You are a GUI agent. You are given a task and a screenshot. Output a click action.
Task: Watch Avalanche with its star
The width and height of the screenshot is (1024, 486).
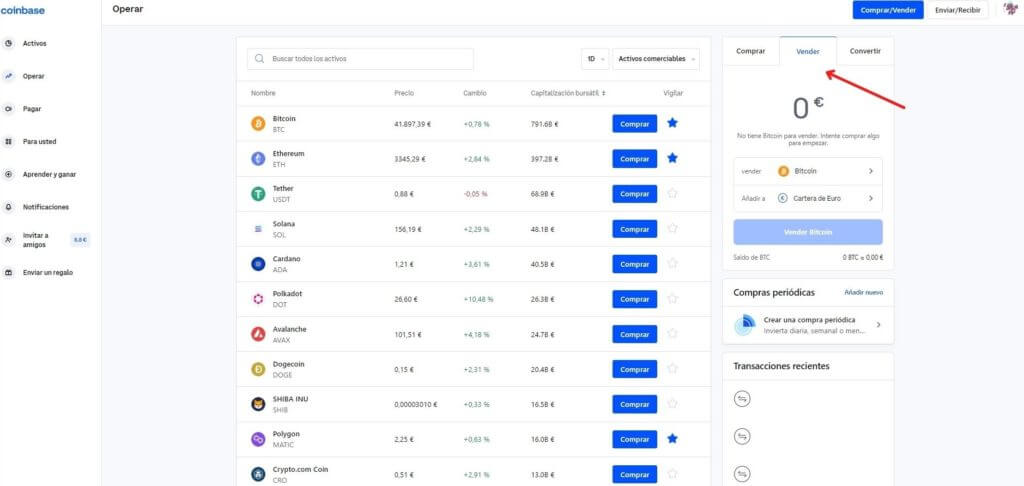[x=673, y=334]
